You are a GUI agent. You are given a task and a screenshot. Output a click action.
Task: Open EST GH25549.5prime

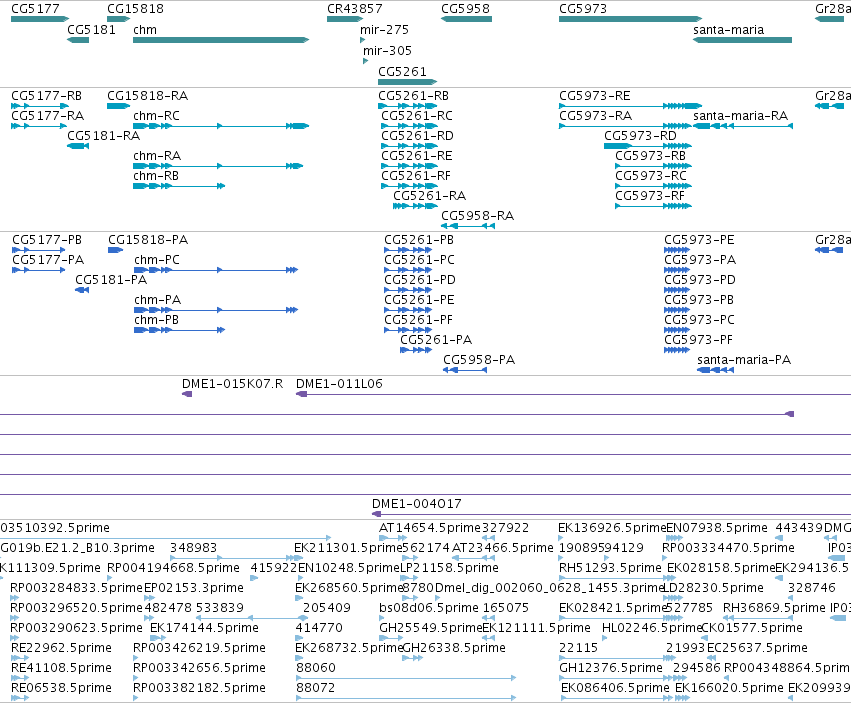[x=430, y=628]
